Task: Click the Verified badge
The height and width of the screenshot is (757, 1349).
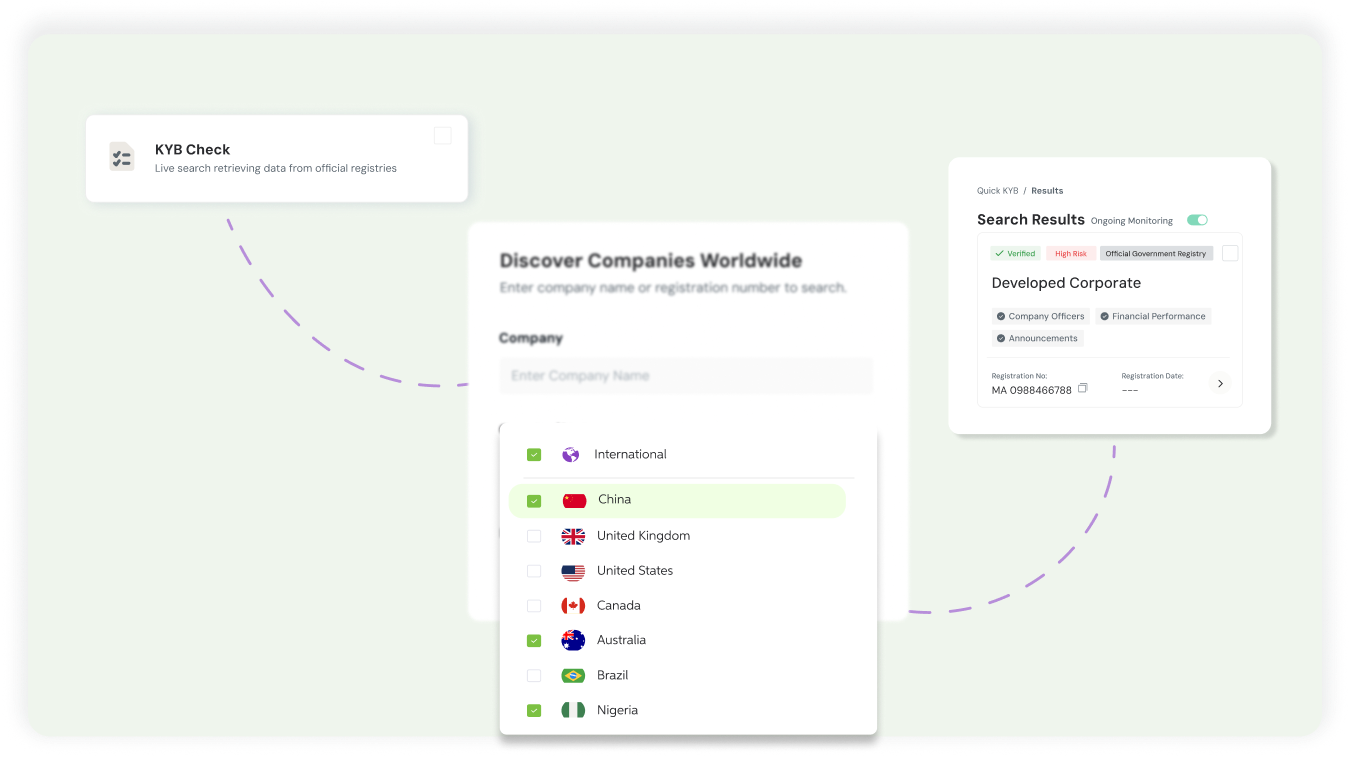Action: click(1015, 254)
